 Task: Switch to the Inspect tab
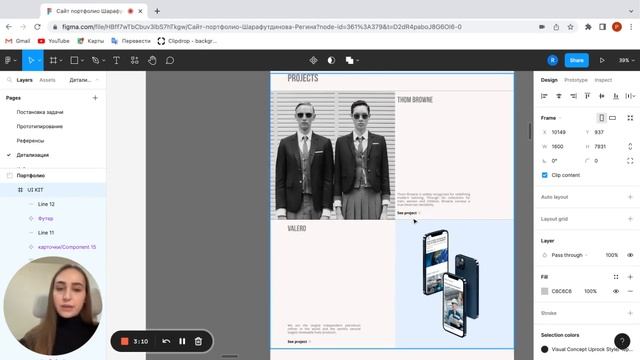[x=603, y=80]
